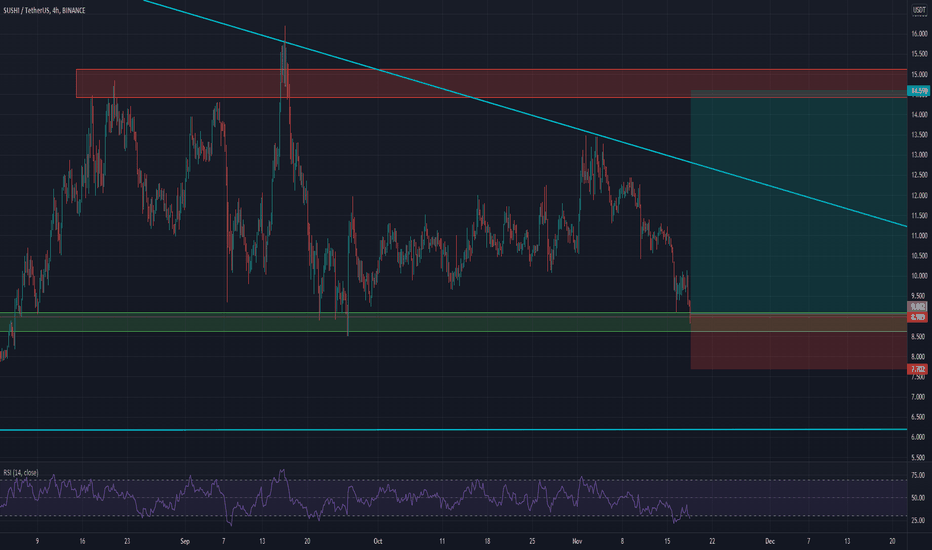Click the 15.500 price axis label

click(x=919, y=54)
